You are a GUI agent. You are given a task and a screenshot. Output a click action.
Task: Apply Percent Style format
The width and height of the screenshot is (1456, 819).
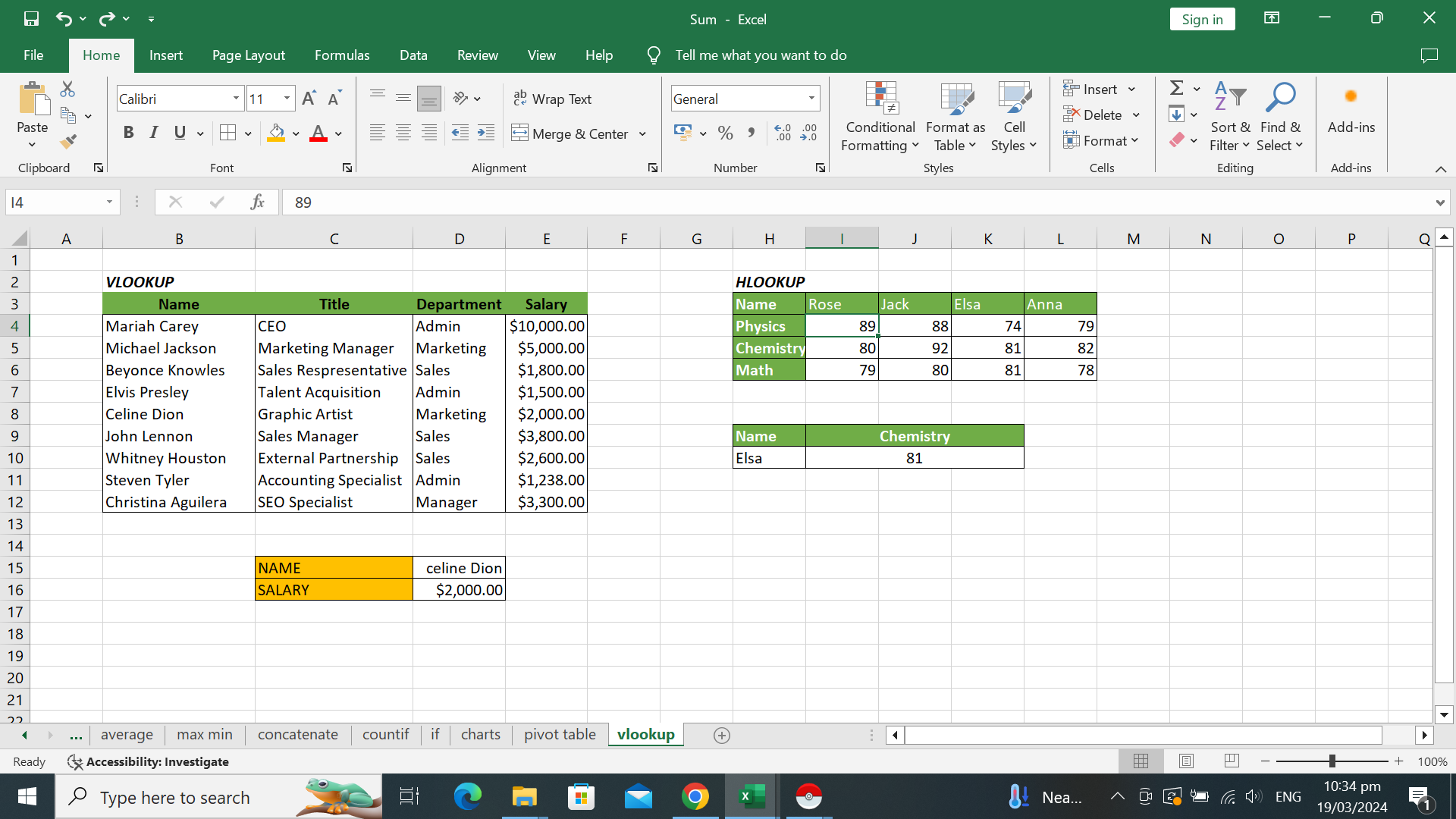click(726, 133)
